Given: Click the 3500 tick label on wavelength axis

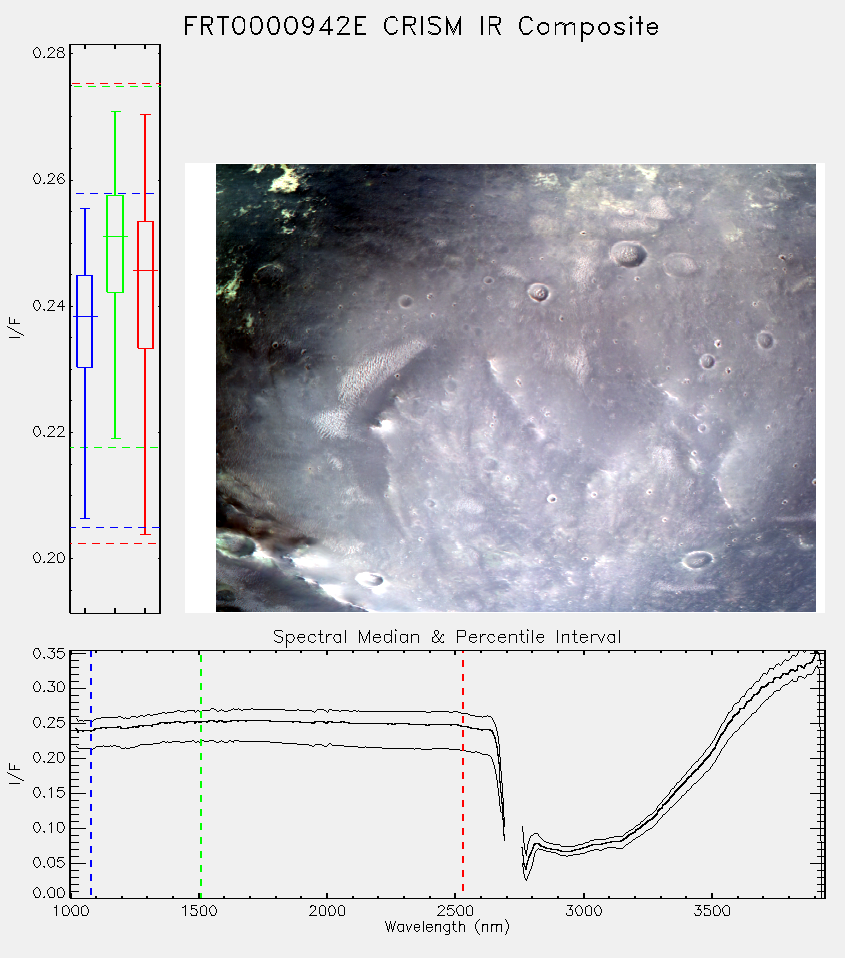Looking at the screenshot, I should pyautogui.click(x=712, y=912).
